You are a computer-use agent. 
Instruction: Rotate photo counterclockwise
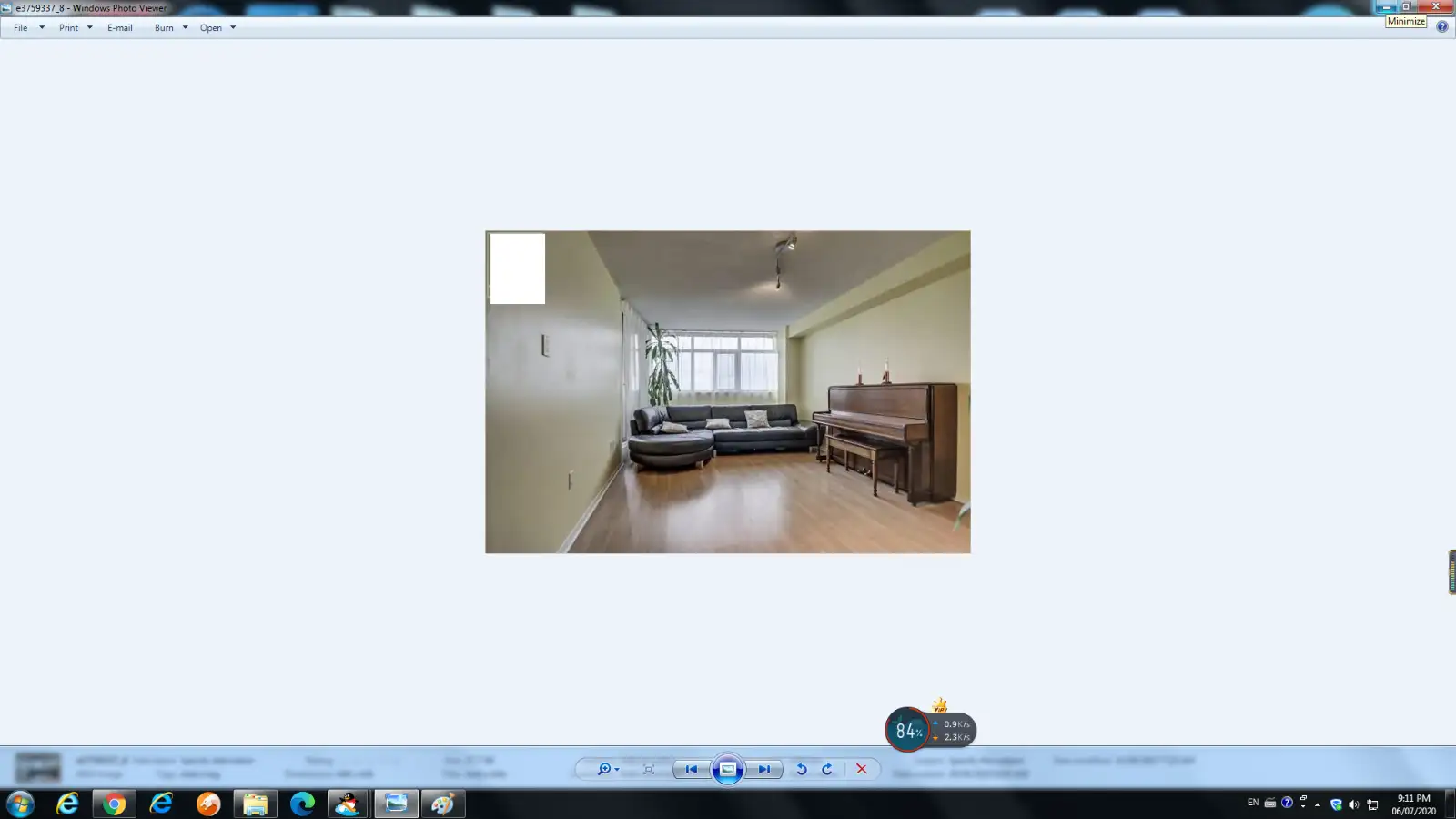(x=802, y=769)
